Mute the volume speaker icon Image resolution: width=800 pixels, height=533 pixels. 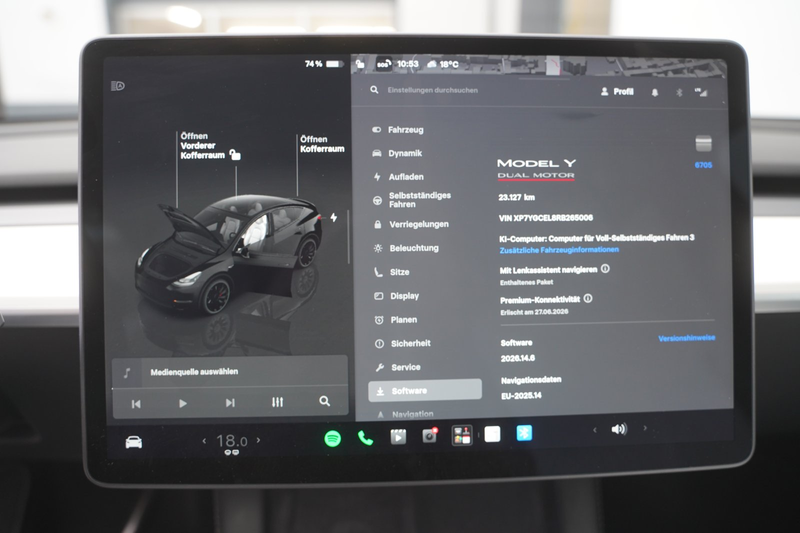(619, 429)
